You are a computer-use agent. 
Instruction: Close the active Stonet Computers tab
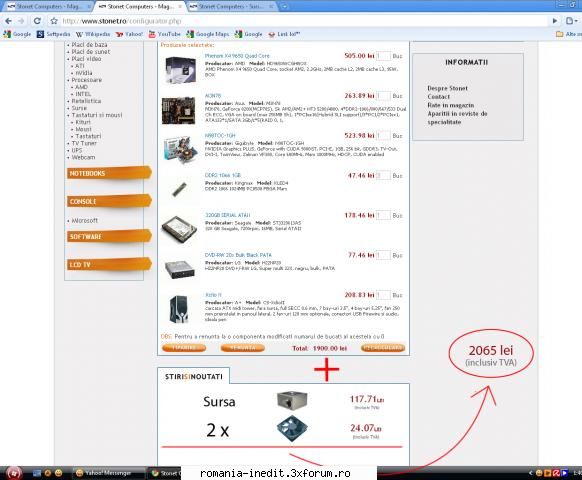[x=180, y=7]
